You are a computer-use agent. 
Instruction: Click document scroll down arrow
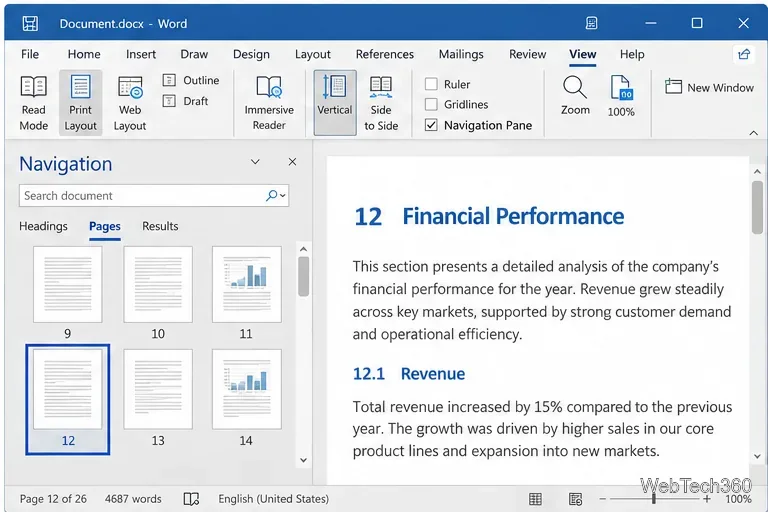tap(757, 456)
